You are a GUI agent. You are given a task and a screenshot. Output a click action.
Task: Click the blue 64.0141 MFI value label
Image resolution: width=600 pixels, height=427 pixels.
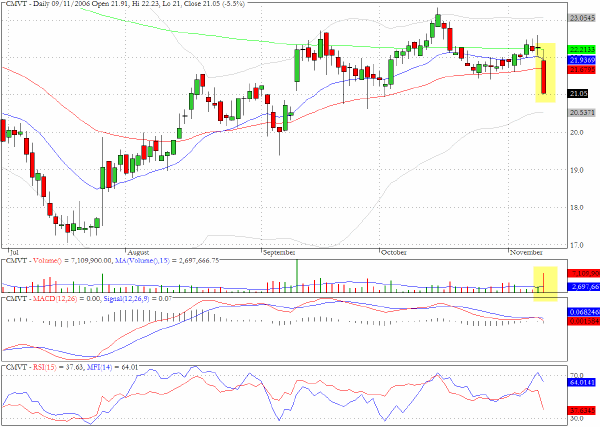582,383
